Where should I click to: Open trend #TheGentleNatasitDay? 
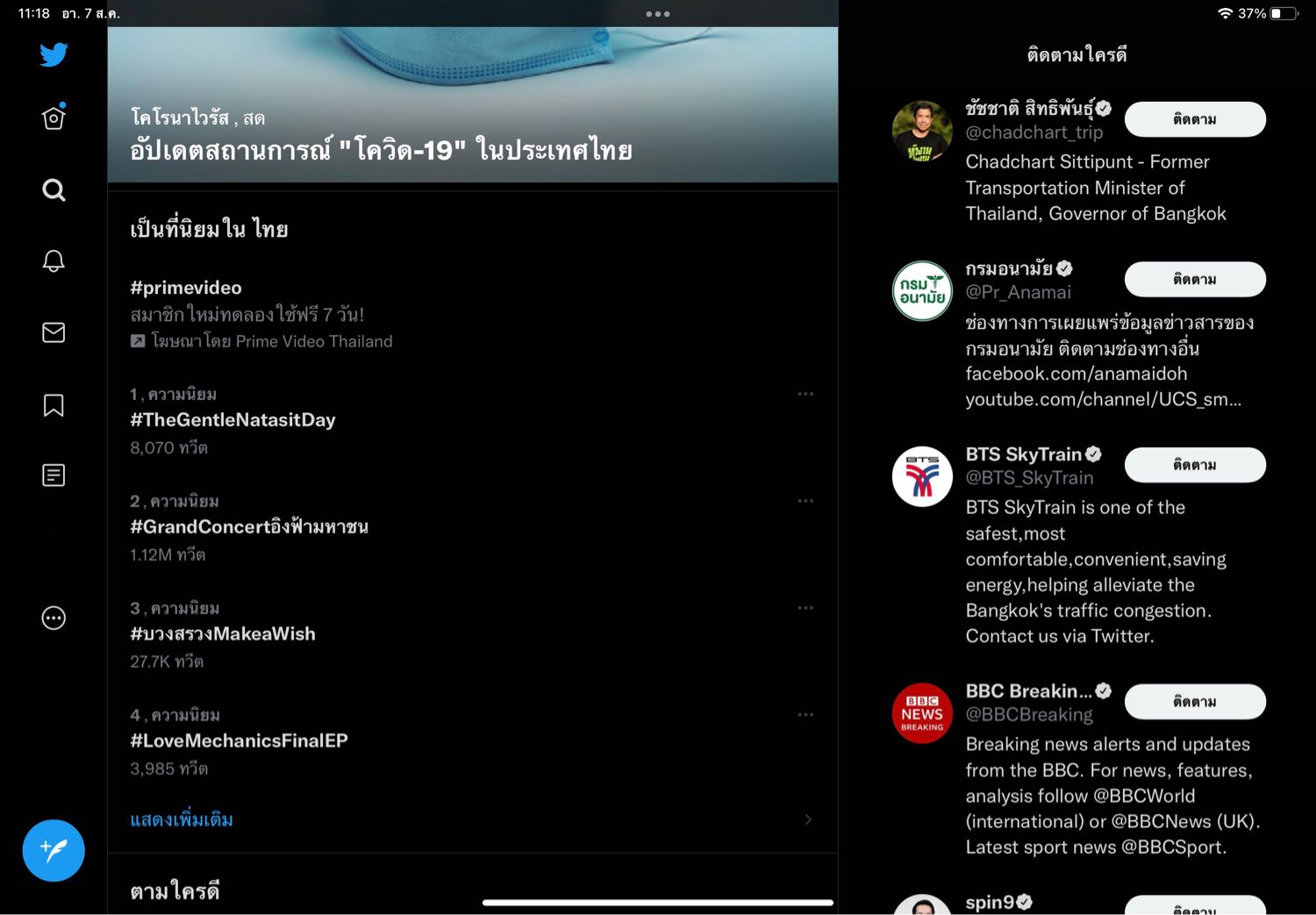point(473,421)
